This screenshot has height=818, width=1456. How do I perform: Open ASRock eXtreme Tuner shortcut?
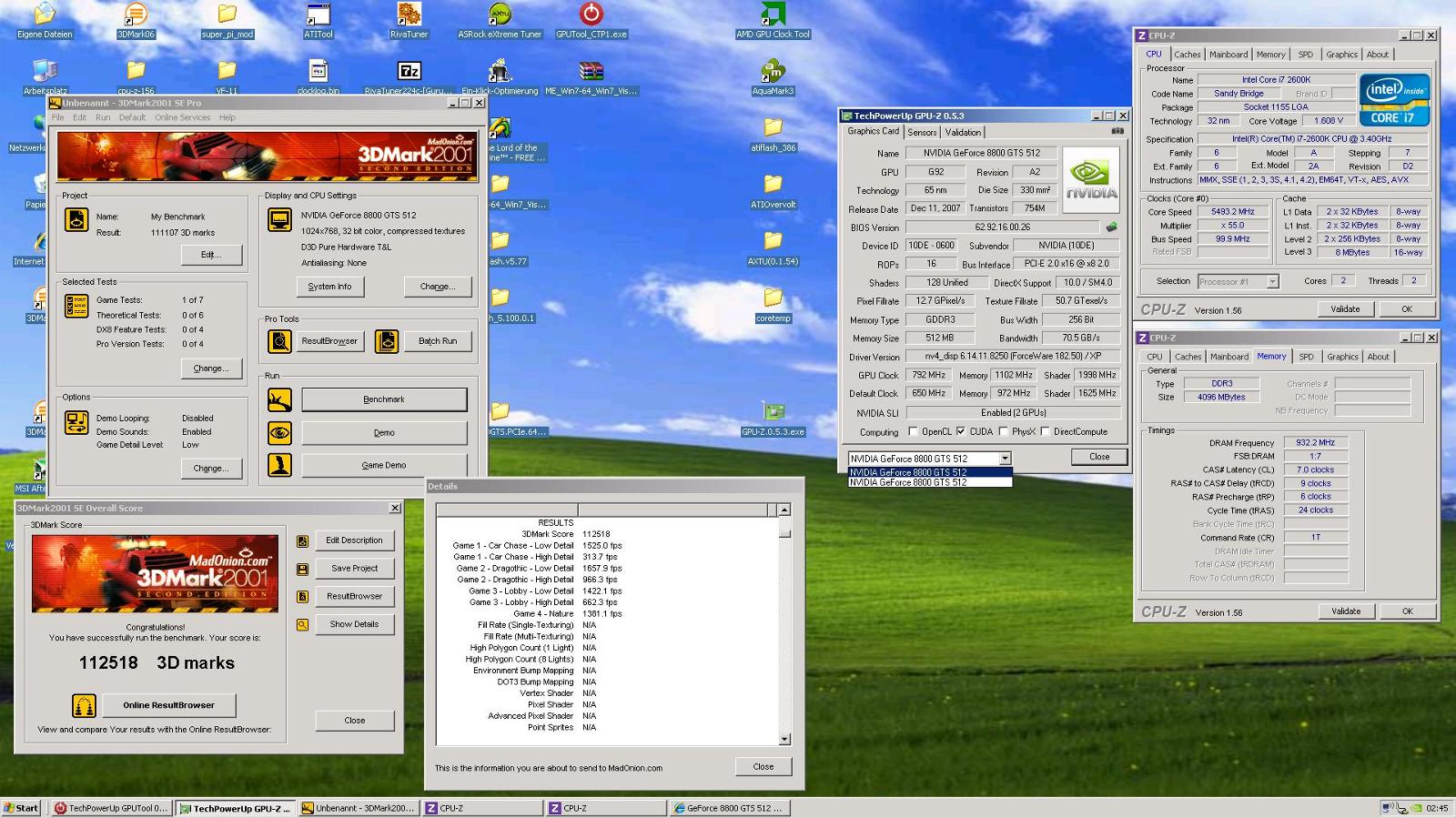(500, 15)
